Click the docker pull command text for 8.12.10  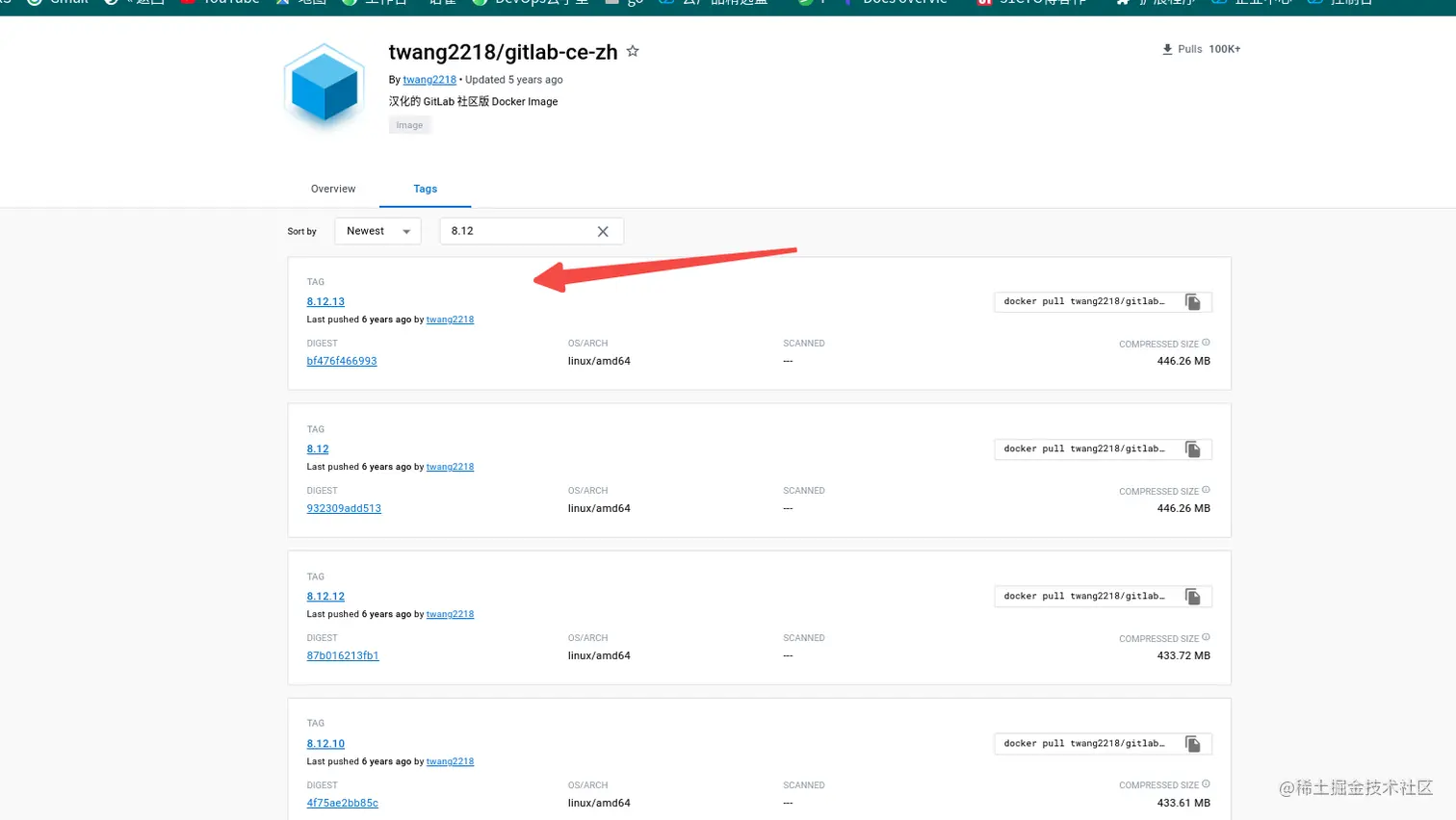[1084, 743]
